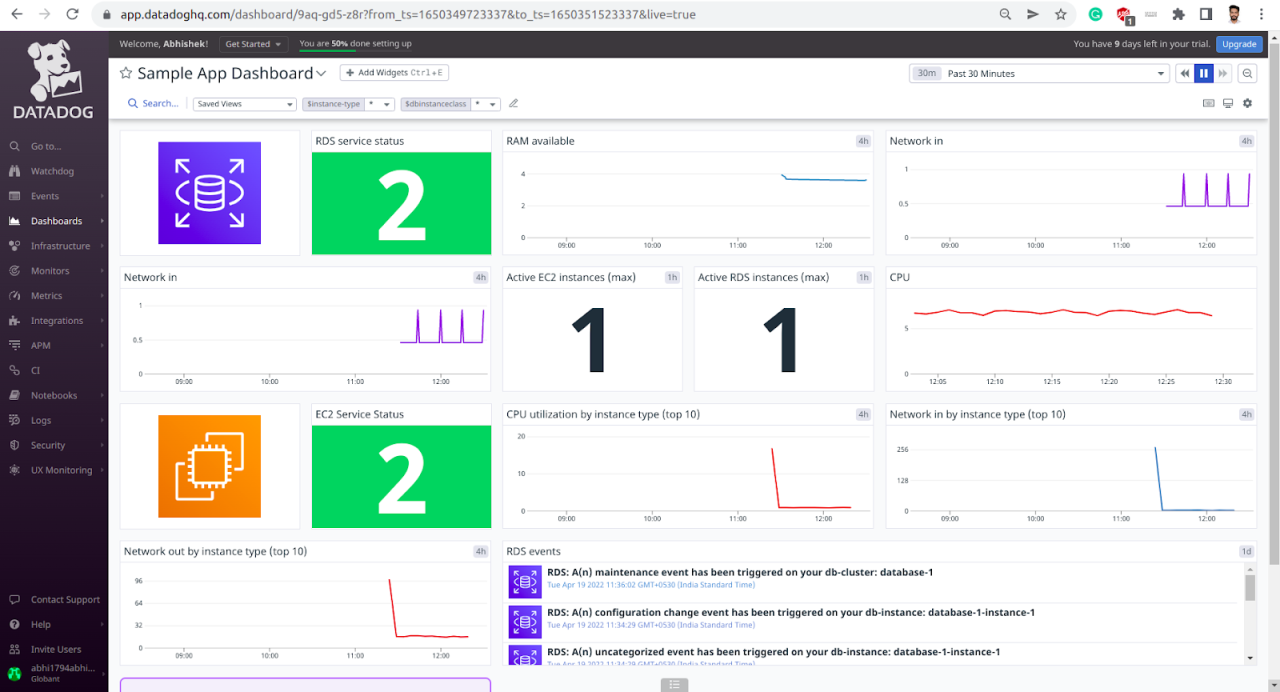
Task: Expand the dashboard title chevron
Action: pos(321,74)
